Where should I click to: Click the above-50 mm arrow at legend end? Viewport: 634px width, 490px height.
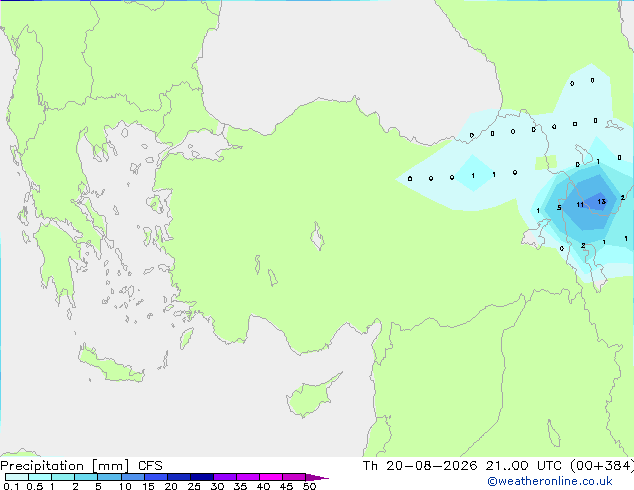pos(316,477)
